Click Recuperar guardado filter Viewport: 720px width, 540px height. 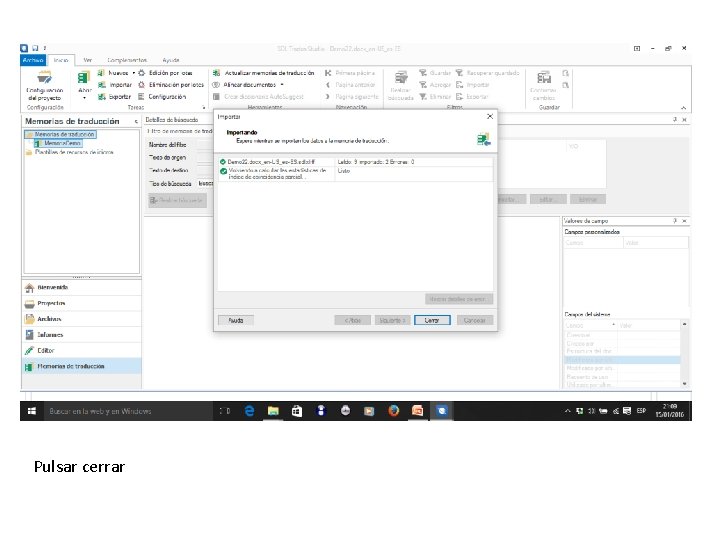pos(488,73)
